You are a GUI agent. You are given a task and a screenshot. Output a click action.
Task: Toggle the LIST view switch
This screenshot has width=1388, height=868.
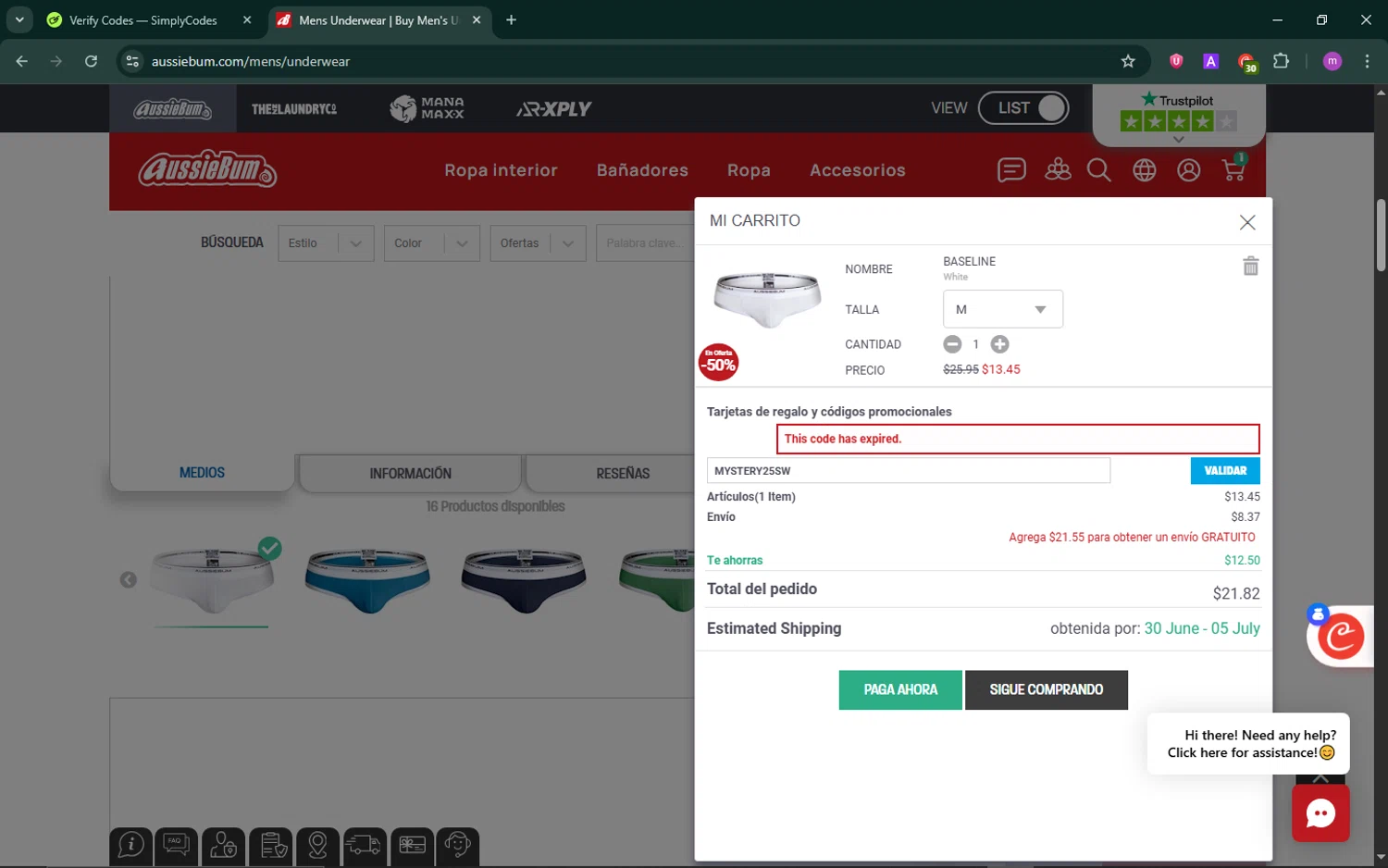click(1023, 108)
